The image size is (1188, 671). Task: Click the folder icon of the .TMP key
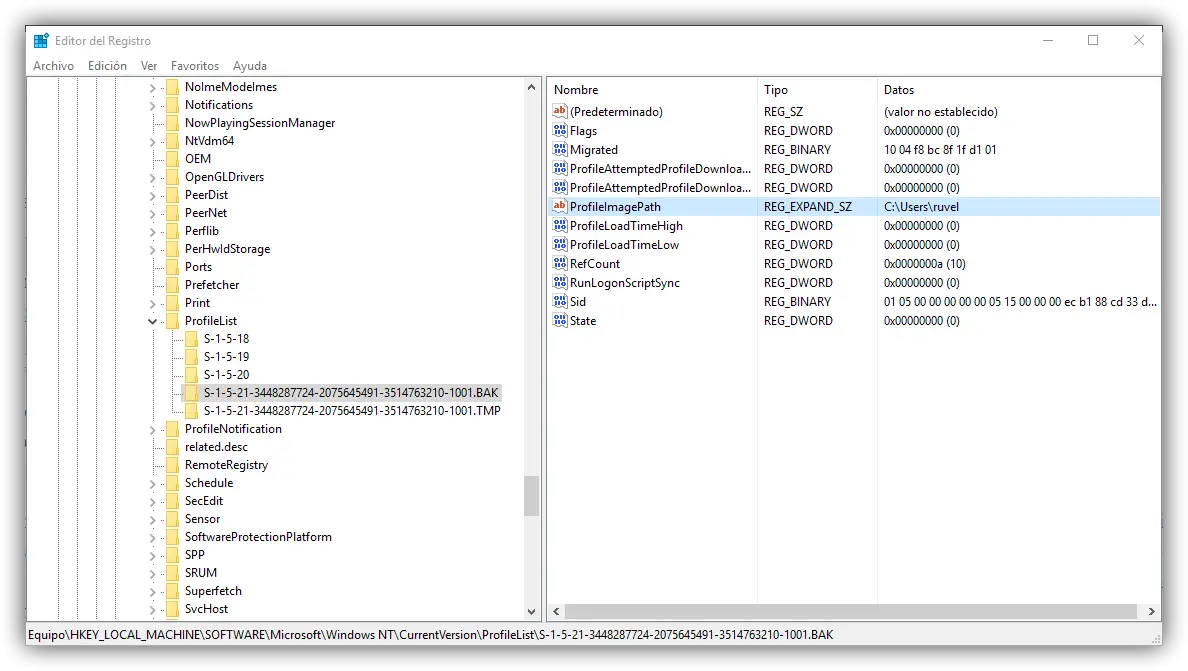click(x=192, y=410)
